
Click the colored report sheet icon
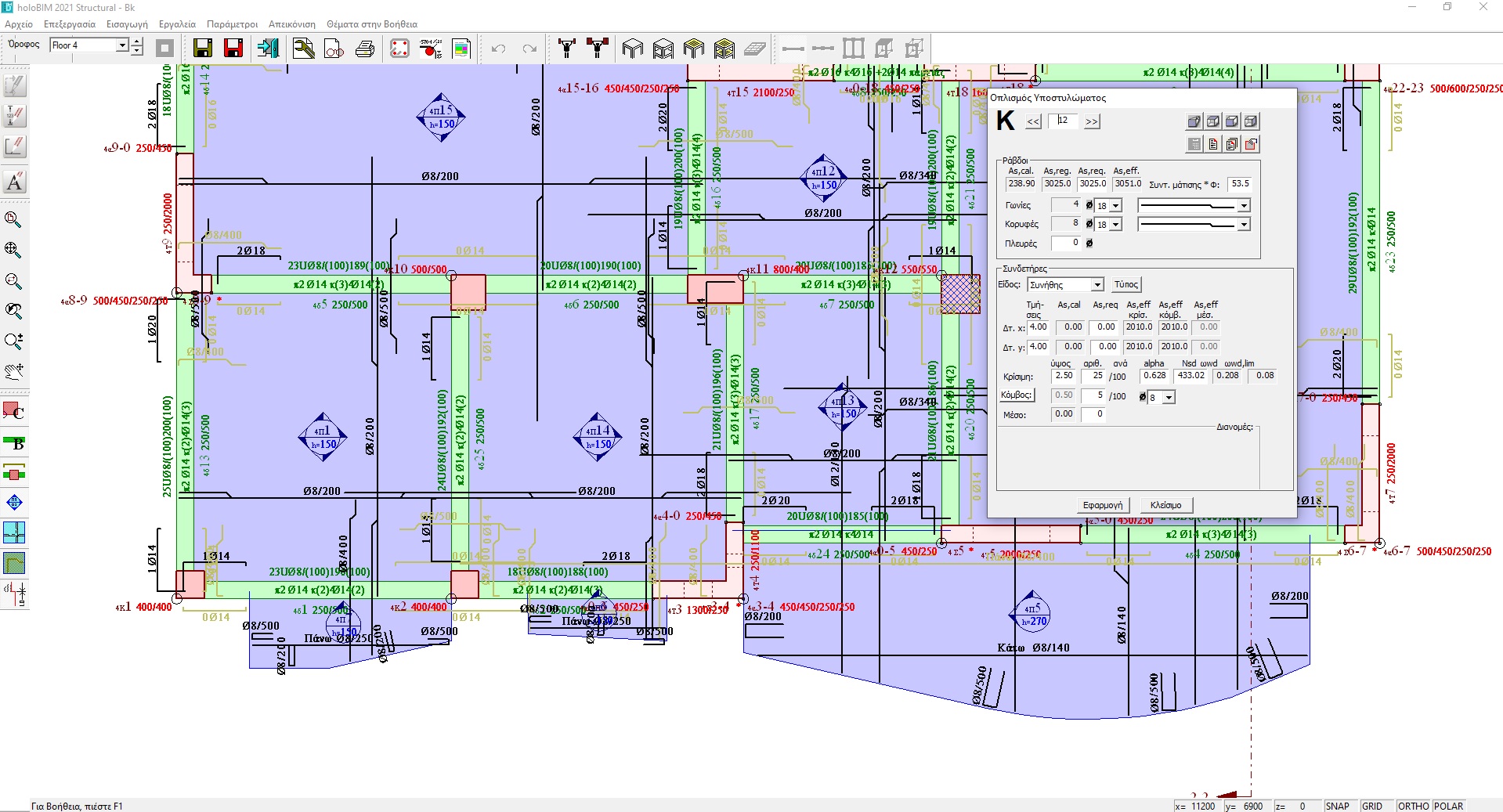[461, 49]
